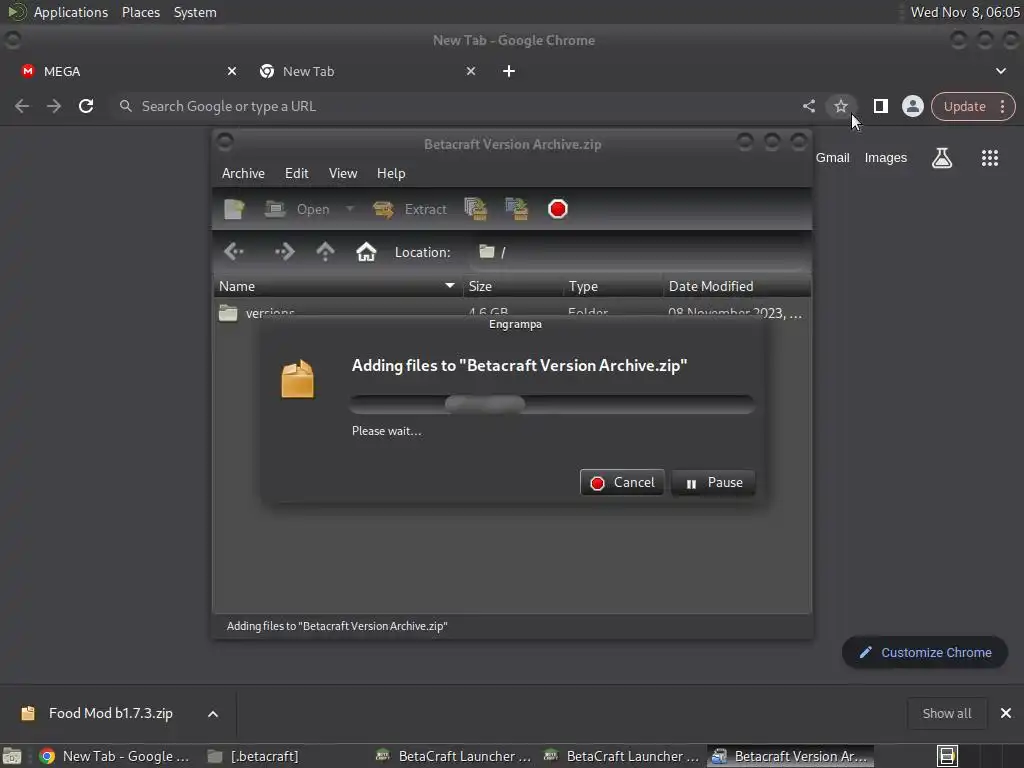Open the System menu in top panel

click(x=195, y=12)
